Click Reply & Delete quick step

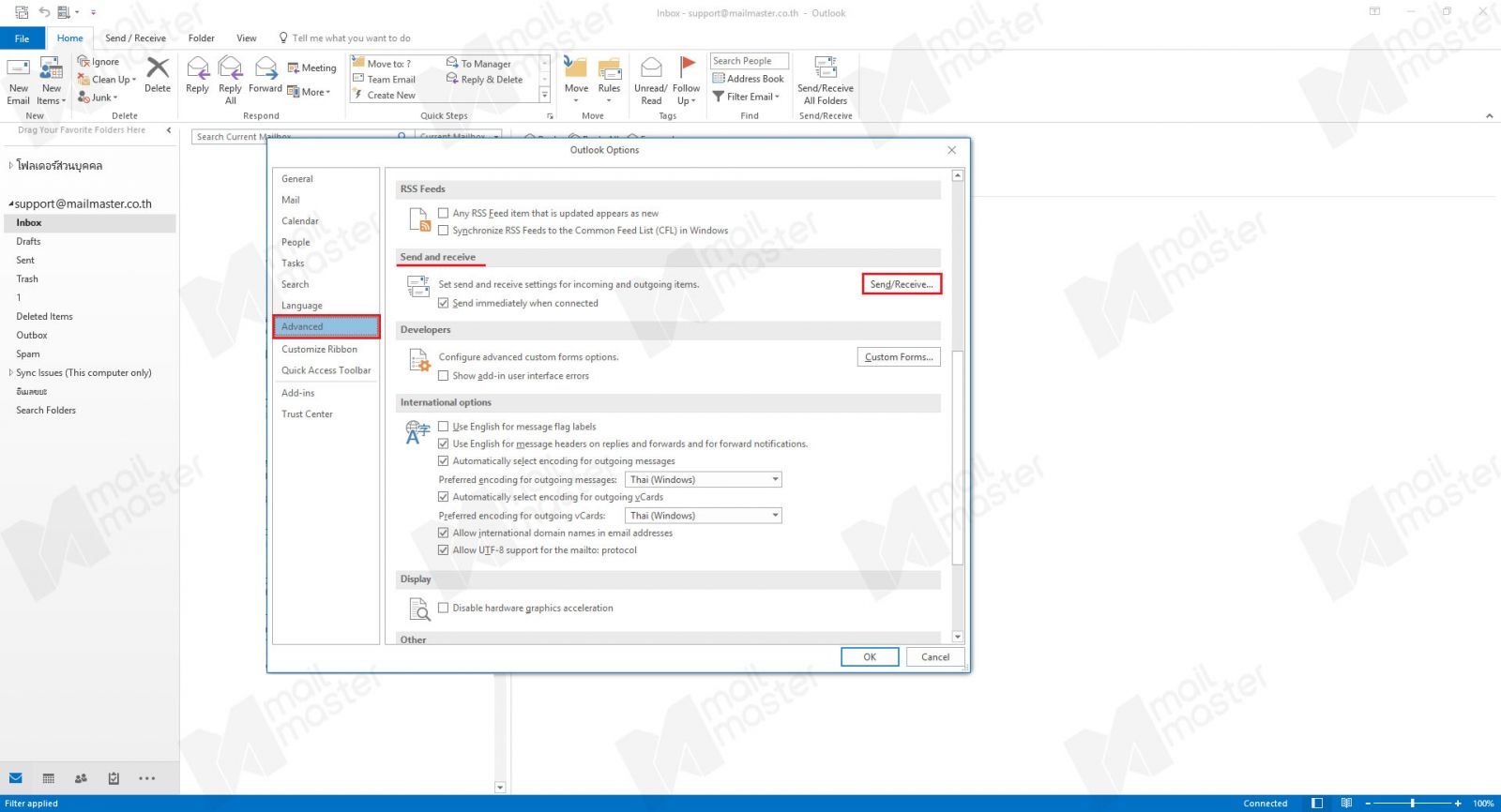[484, 80]
